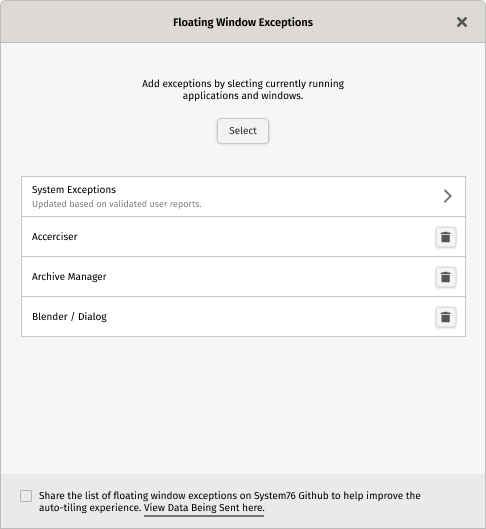Delete the Accerciser exception with trash icon
Screen dimensions: 486x529
446,237
